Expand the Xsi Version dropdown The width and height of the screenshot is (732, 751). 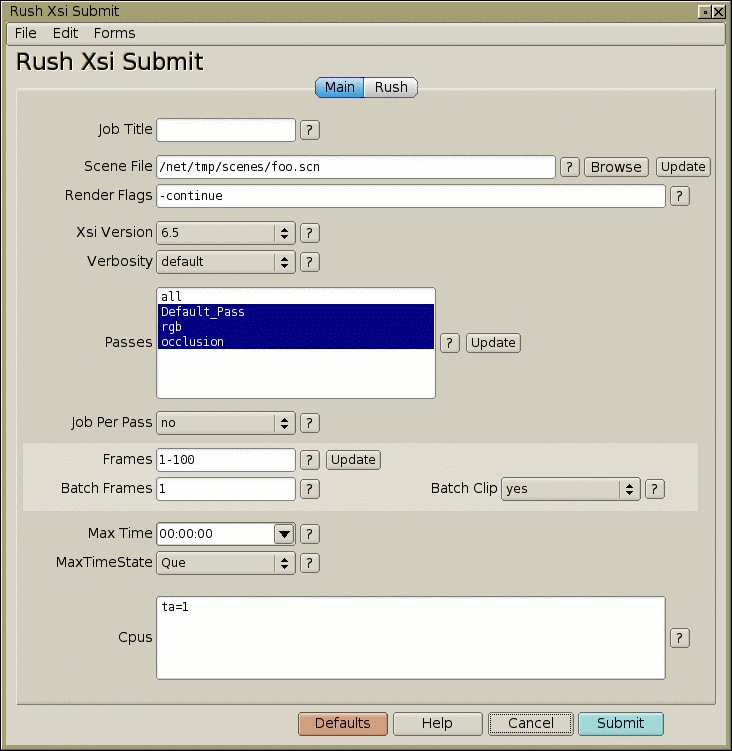click(226, 233)
